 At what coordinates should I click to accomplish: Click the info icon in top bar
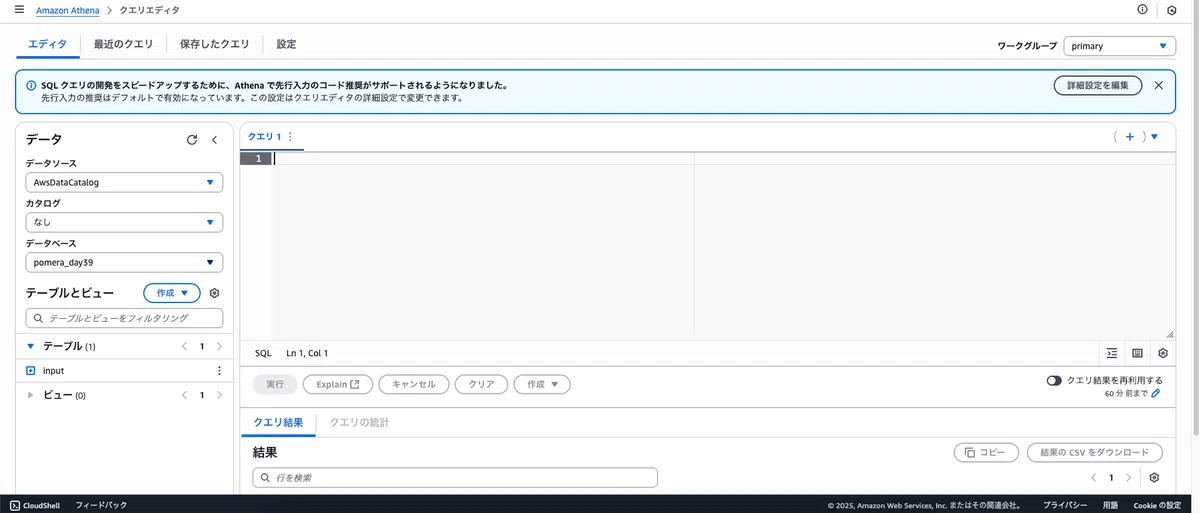[x=1142, y=9]
